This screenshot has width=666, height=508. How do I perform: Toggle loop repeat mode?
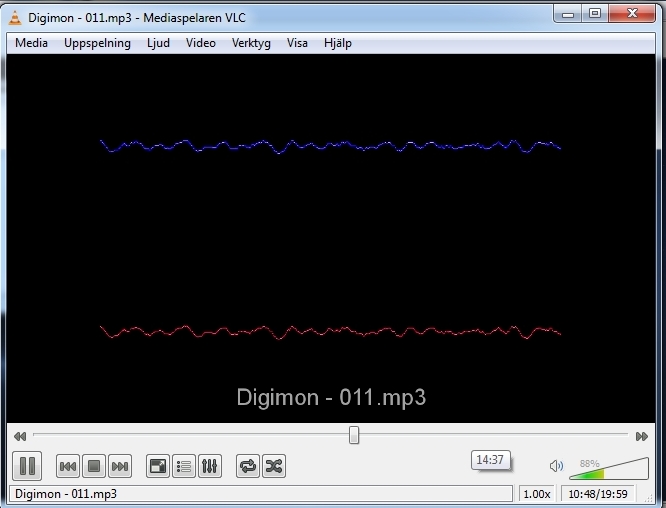[x=247, y=466]
